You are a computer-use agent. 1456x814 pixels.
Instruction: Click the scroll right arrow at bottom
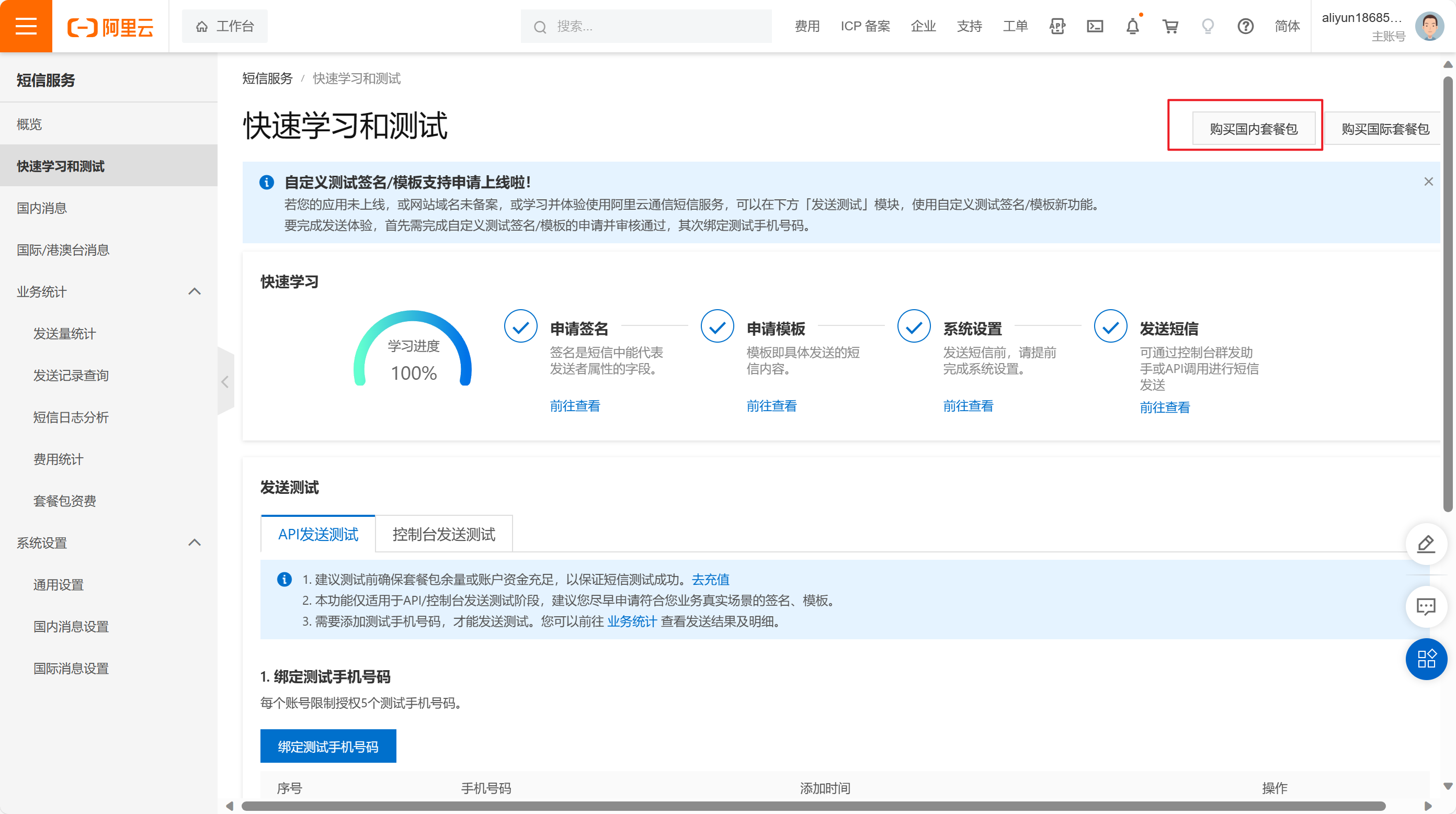1428,806
